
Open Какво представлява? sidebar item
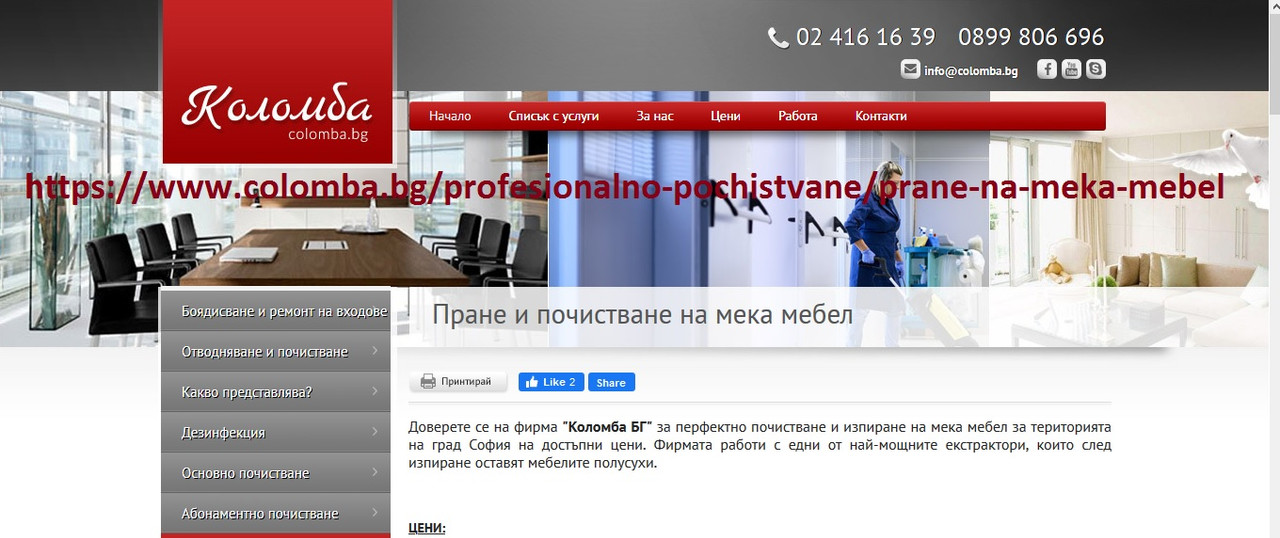[x=276, y=392]
